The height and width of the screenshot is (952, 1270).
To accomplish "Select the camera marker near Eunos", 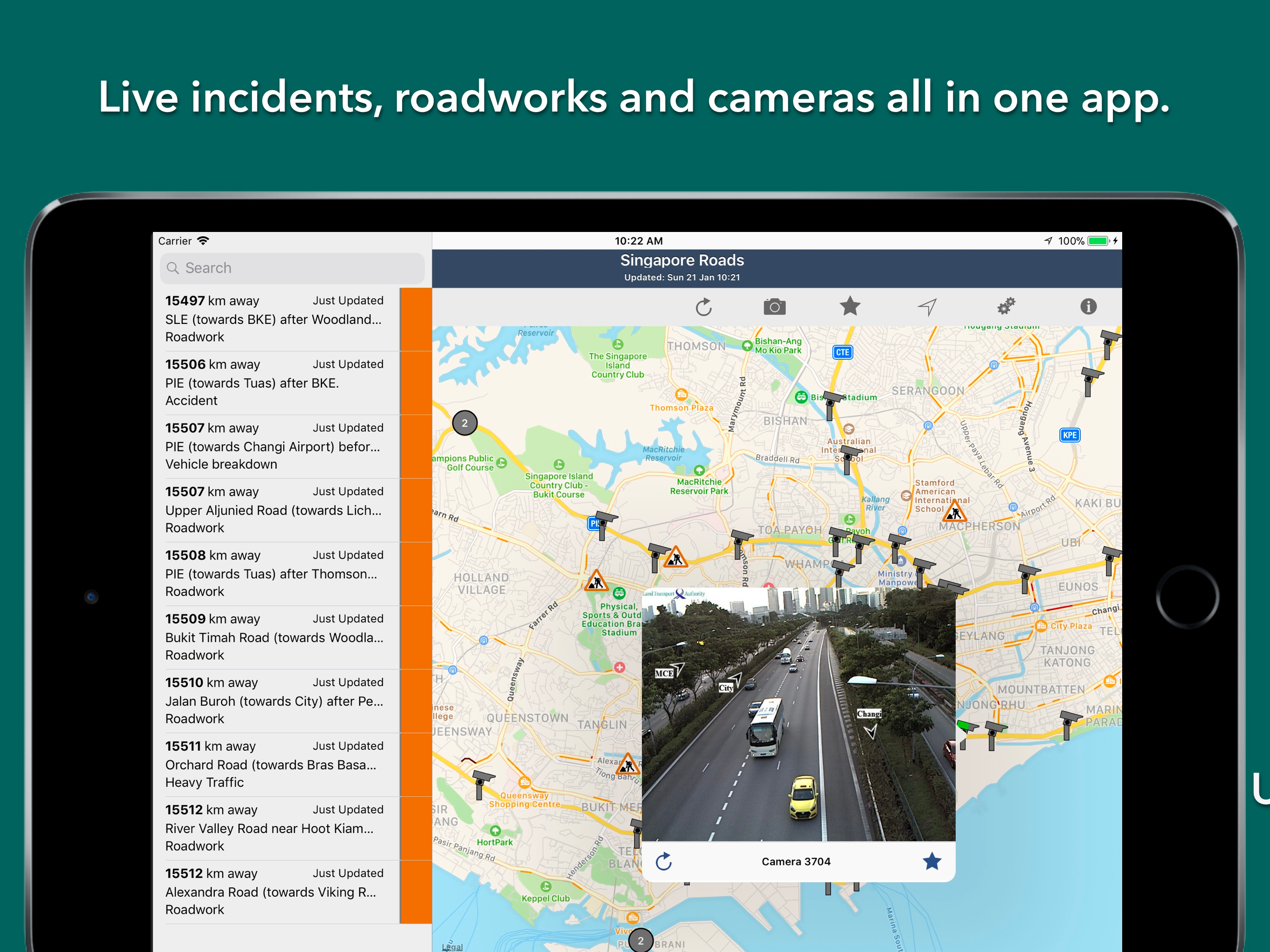I will point(1028,578).
